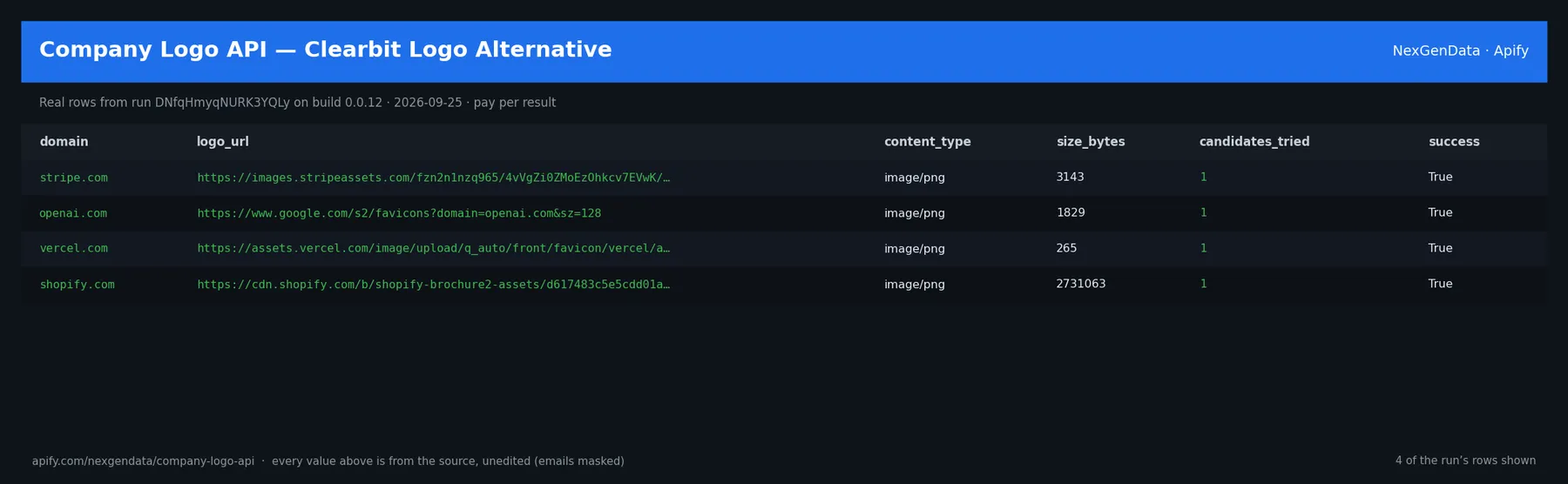The height and width of the screenshot is (484, 1568).
Task: Select the shopify.com domain cell
Action: click(x=77, y=285)
